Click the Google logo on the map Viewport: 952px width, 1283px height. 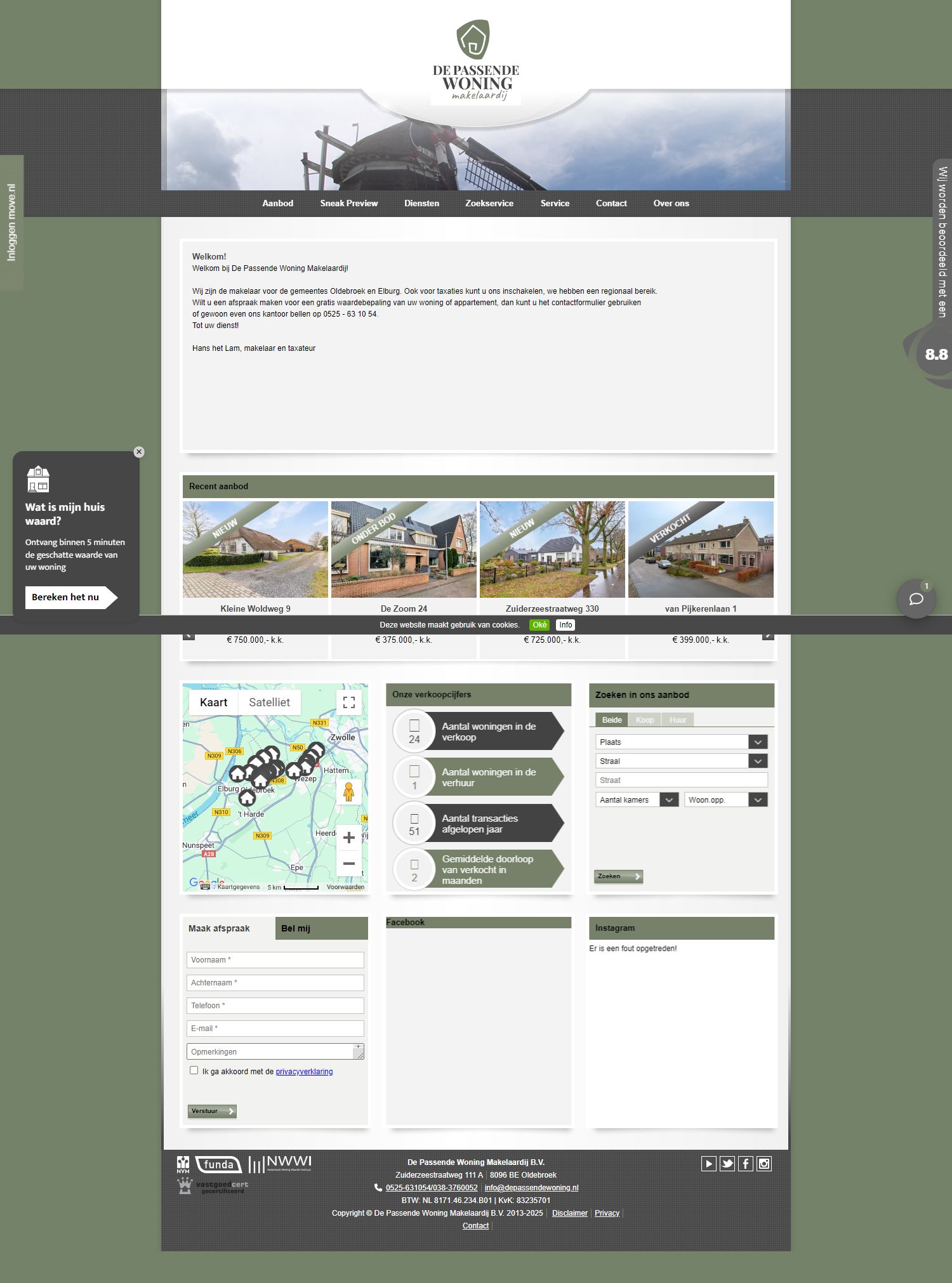[x=207, y=883]
